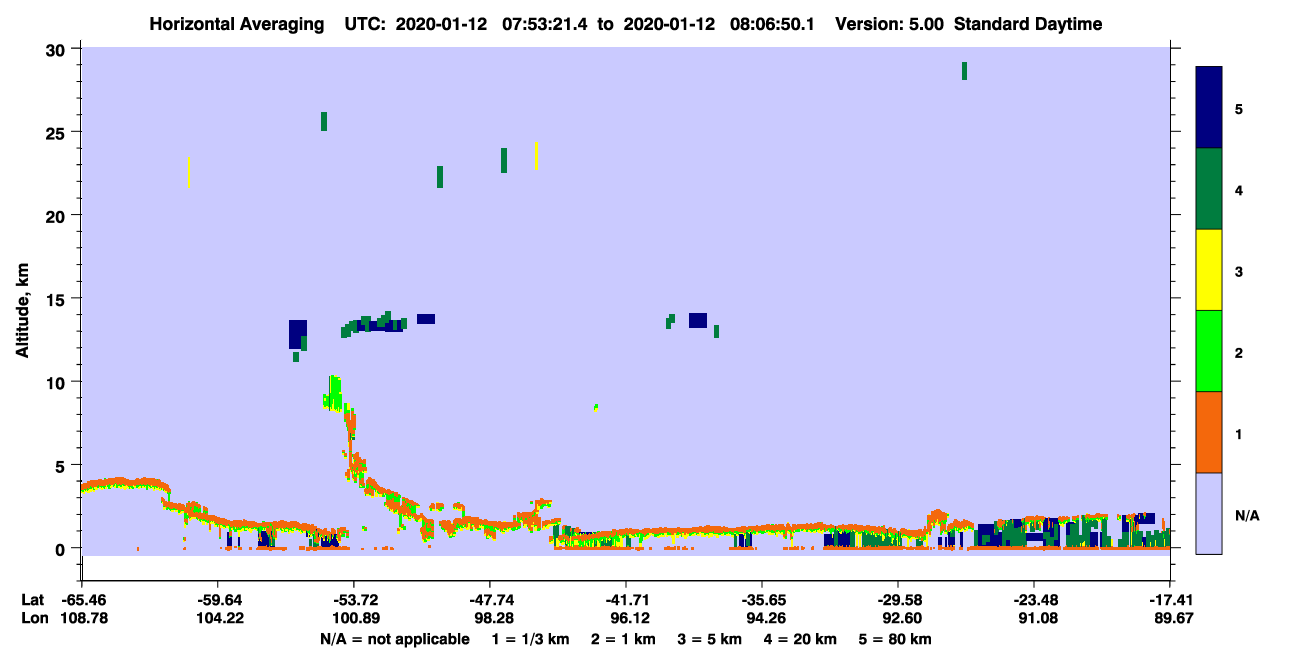This screenshot has height=667, width=1300.
Task: Click the colorbar label '5'
Action: coord(1239,109)
